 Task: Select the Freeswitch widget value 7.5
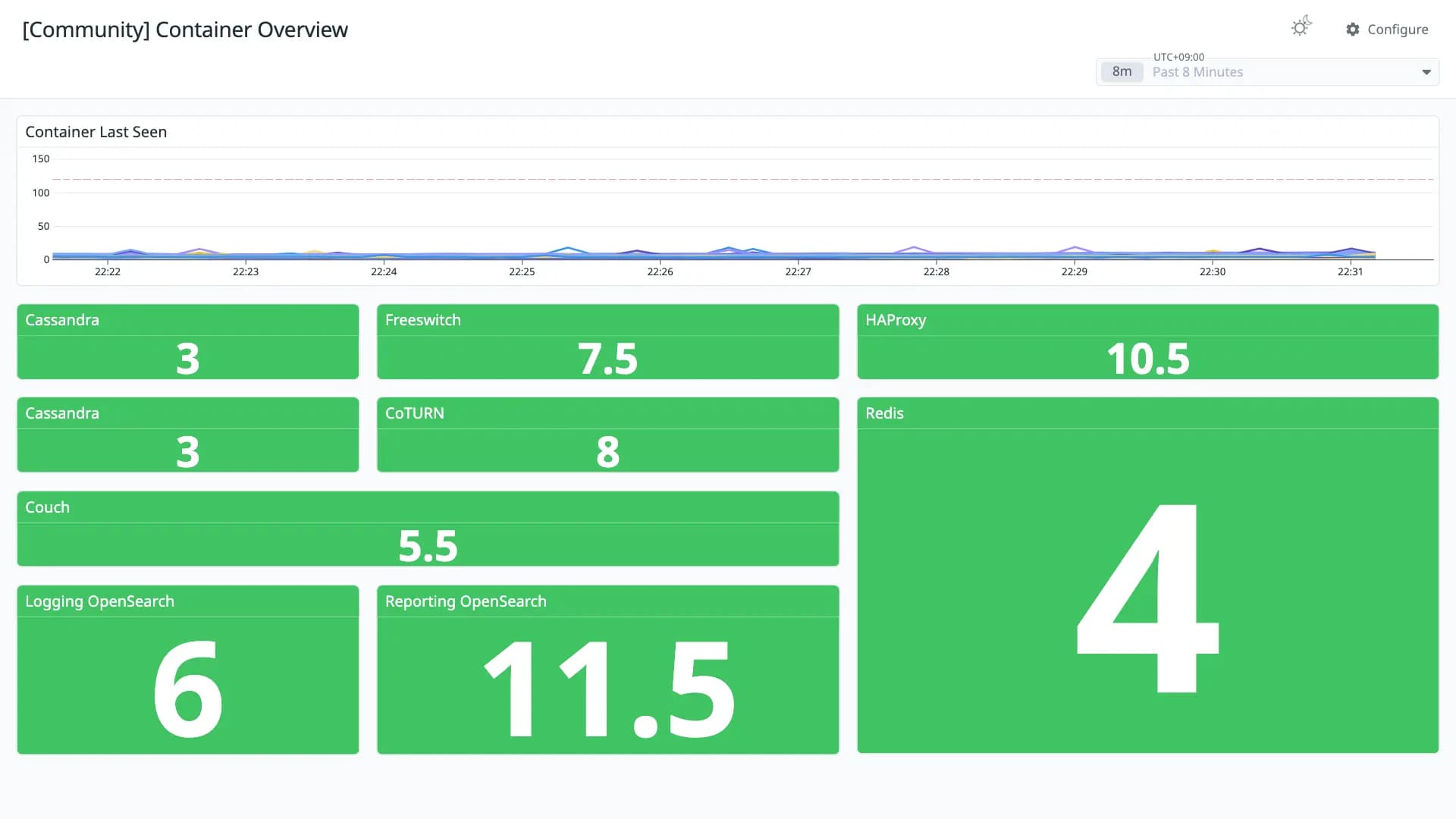tap(607, 359)
